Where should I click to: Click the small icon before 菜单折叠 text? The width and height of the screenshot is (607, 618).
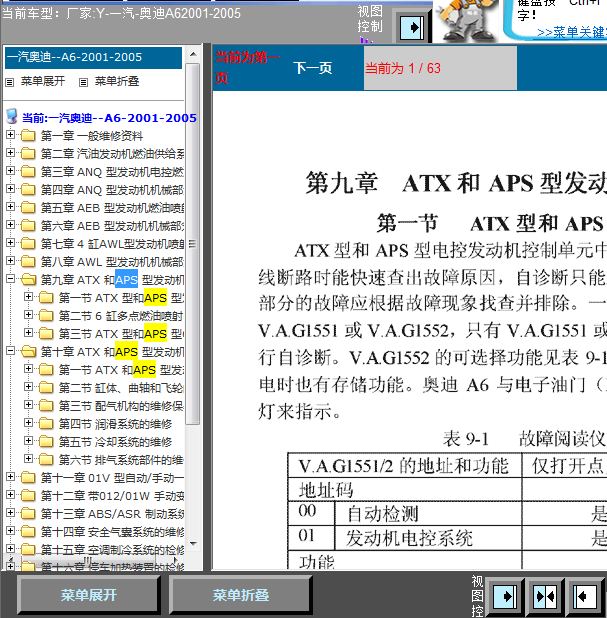(83, 82)
